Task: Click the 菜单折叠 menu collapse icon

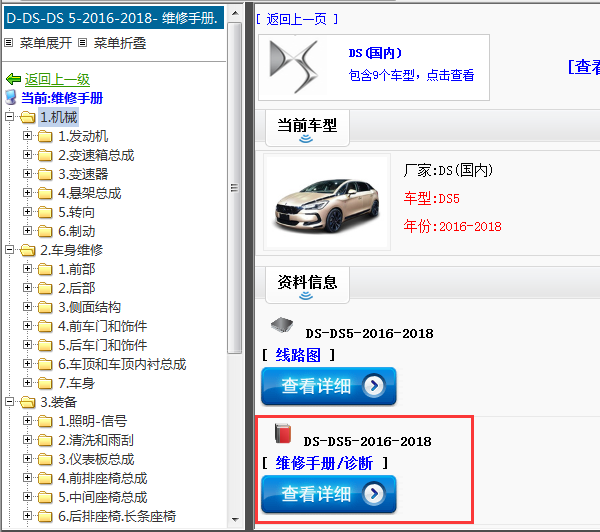Action: [x=82, y=42]
